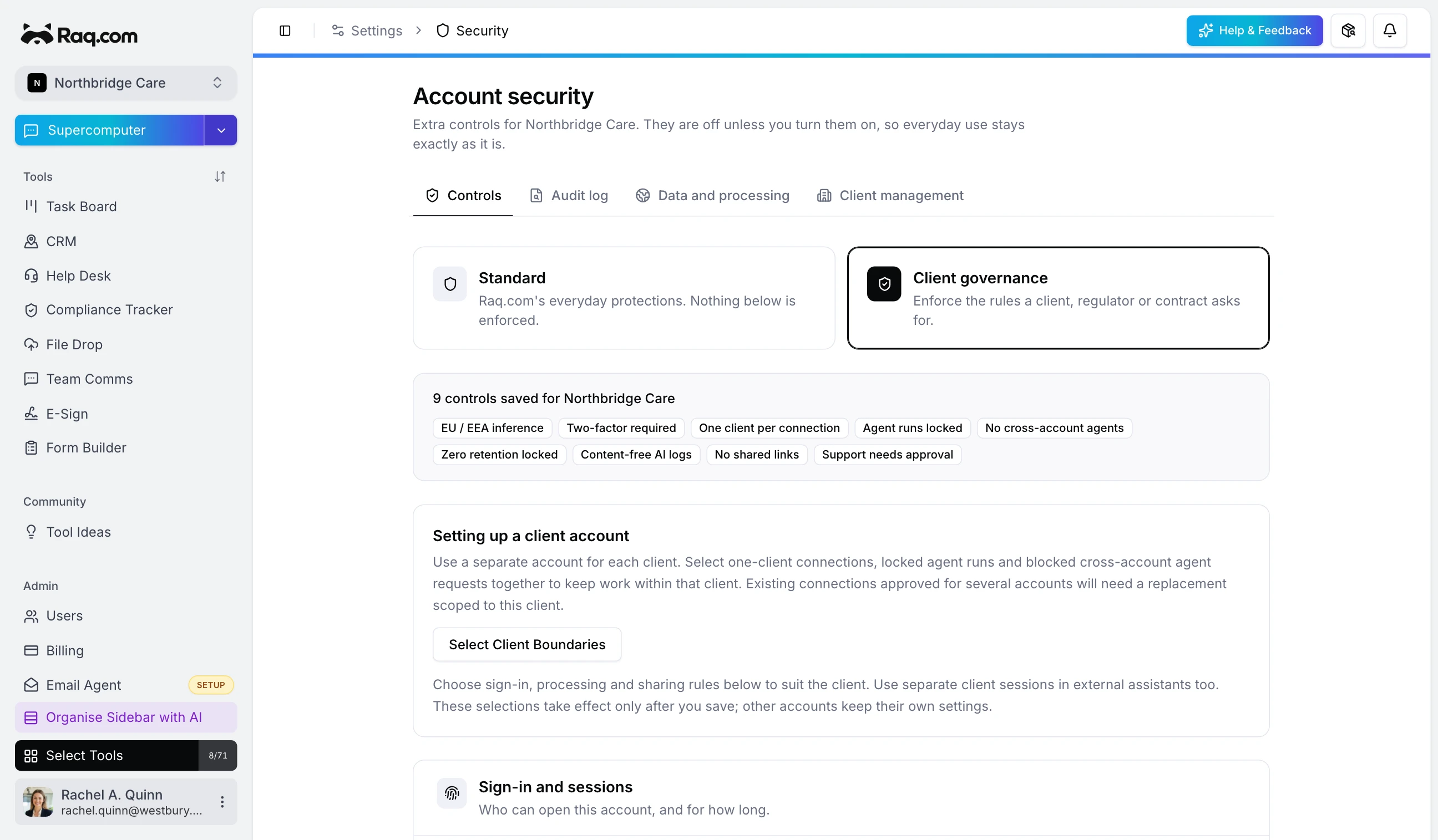Switch to the Audit log tab
The image size is (1438, 840).
coord(569,196)
